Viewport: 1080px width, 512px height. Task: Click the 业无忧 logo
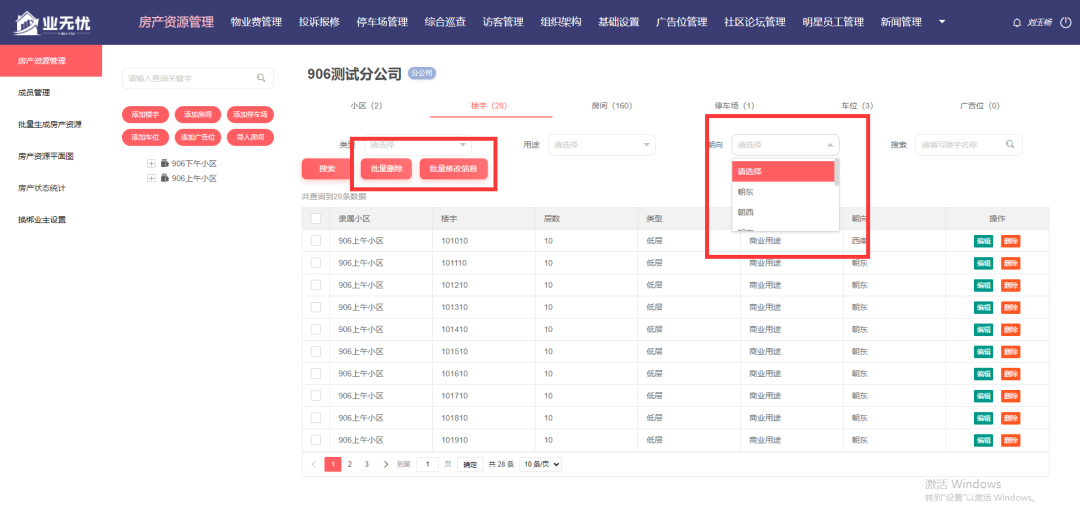coord(52,23)
